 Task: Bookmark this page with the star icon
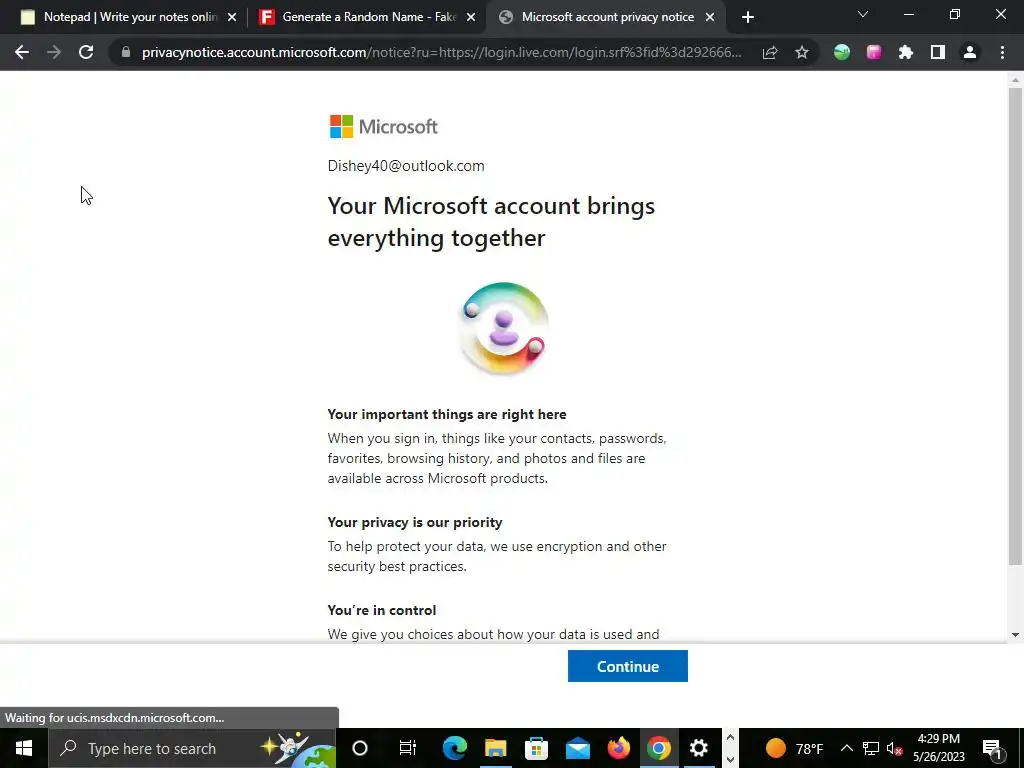pyautogui.click(x=802, y=53)
